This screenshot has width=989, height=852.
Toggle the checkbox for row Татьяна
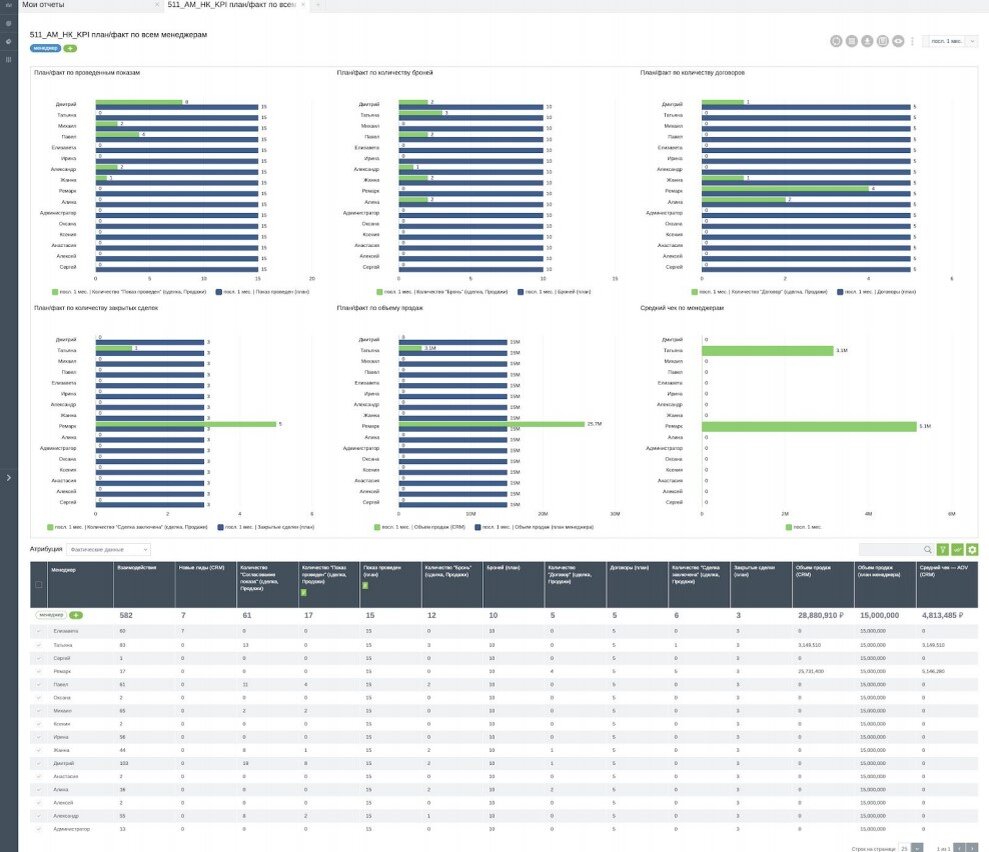tap(38, 645)
